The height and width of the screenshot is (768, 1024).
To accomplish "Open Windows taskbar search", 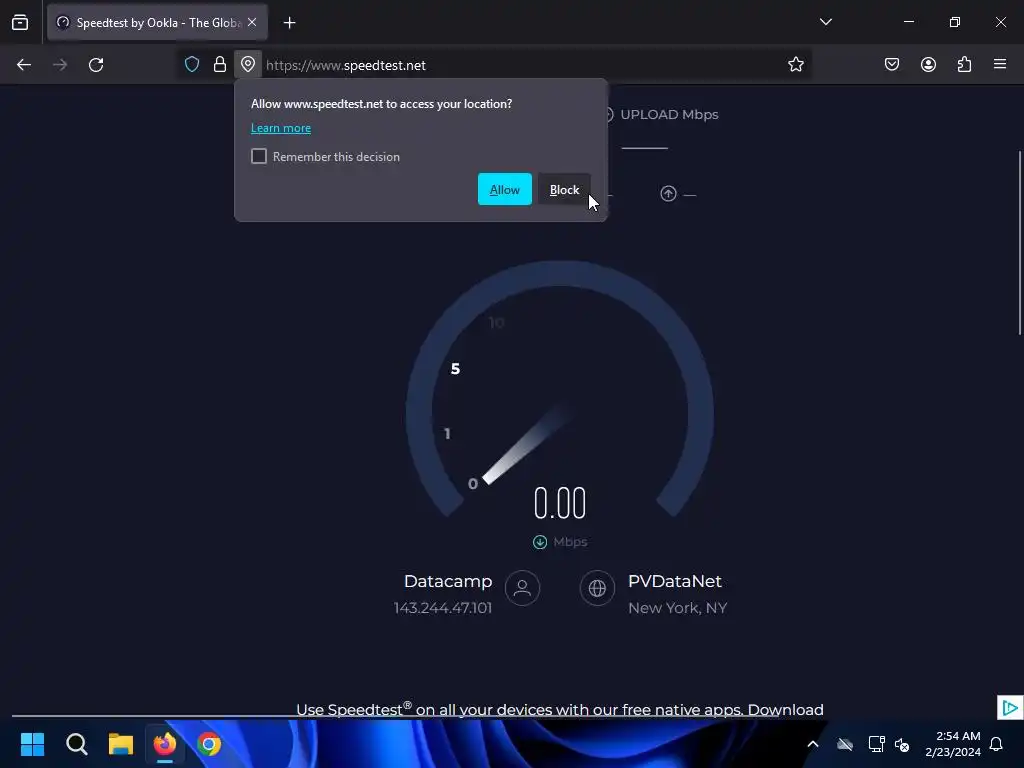I will click(76, 744).
